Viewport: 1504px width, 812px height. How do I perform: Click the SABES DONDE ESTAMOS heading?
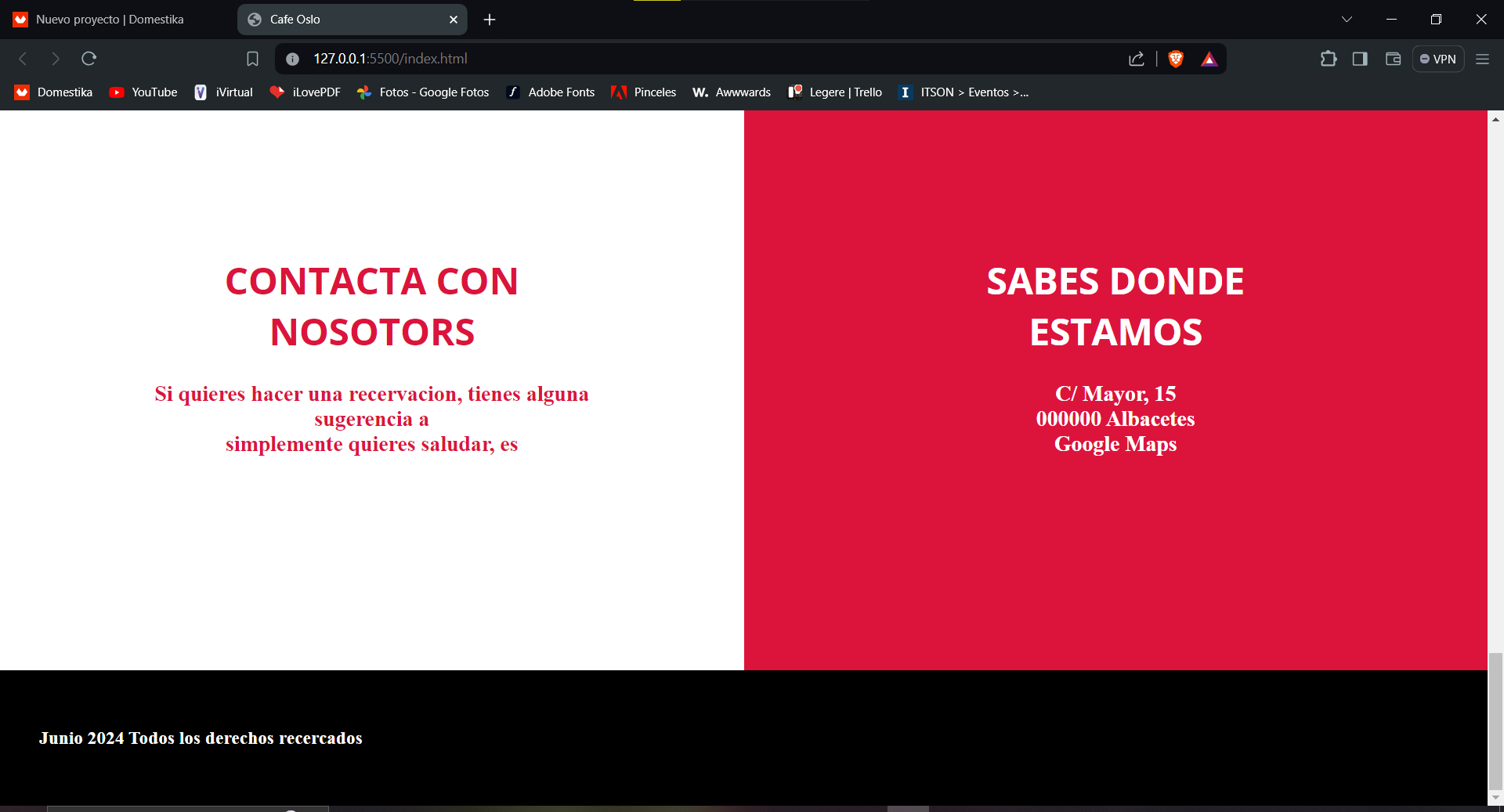pos(1115,306)
